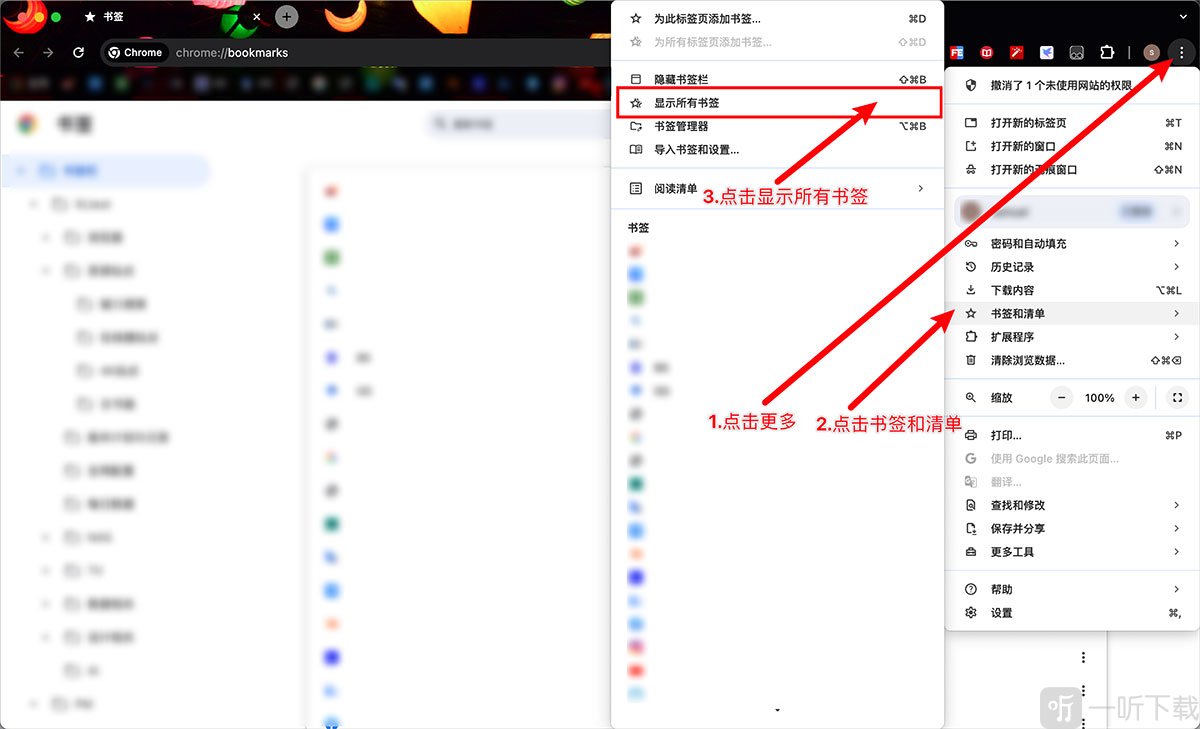Click the 书签 heading in bookmarks submenu
Image resolution: width=1200 pixels, height=729 pixels.
(x=638, y=228)
